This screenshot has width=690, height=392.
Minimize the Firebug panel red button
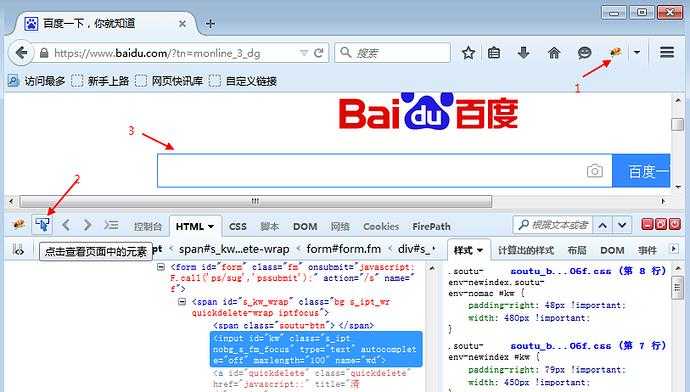click(x=647, y=224)
